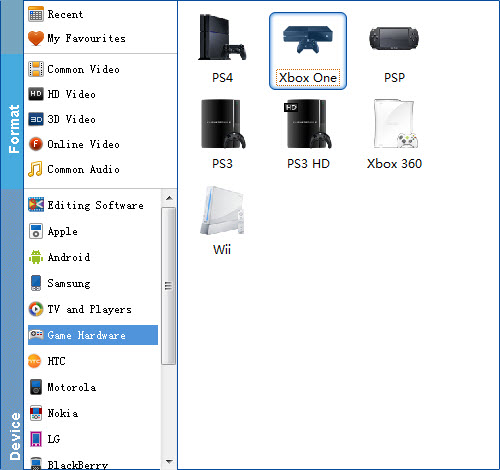Select the LG device label
This screenshot has width=500, height=470.
pyautogui.click(x=54, y=439)
